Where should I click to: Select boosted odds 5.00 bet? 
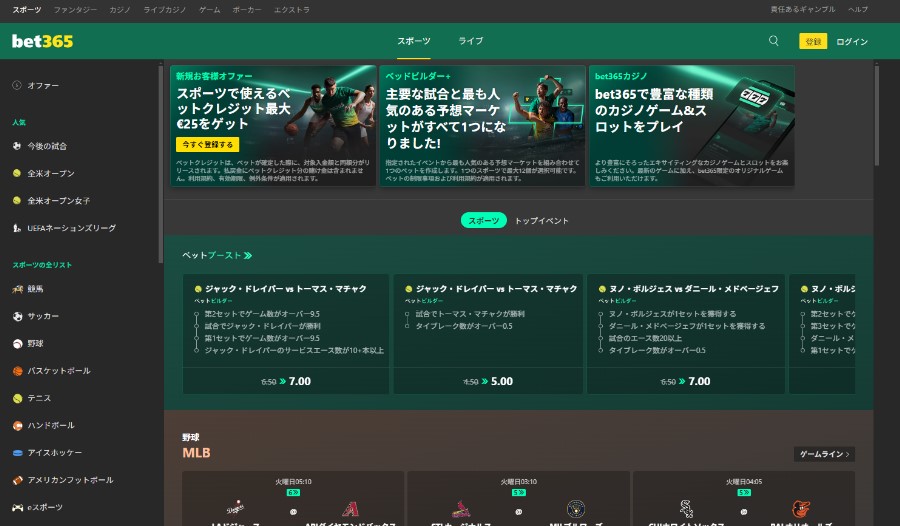[x=488, y=381]
